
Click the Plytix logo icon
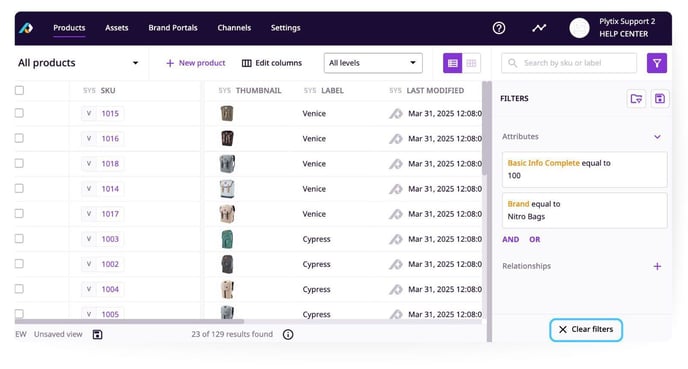click(26, 28)
